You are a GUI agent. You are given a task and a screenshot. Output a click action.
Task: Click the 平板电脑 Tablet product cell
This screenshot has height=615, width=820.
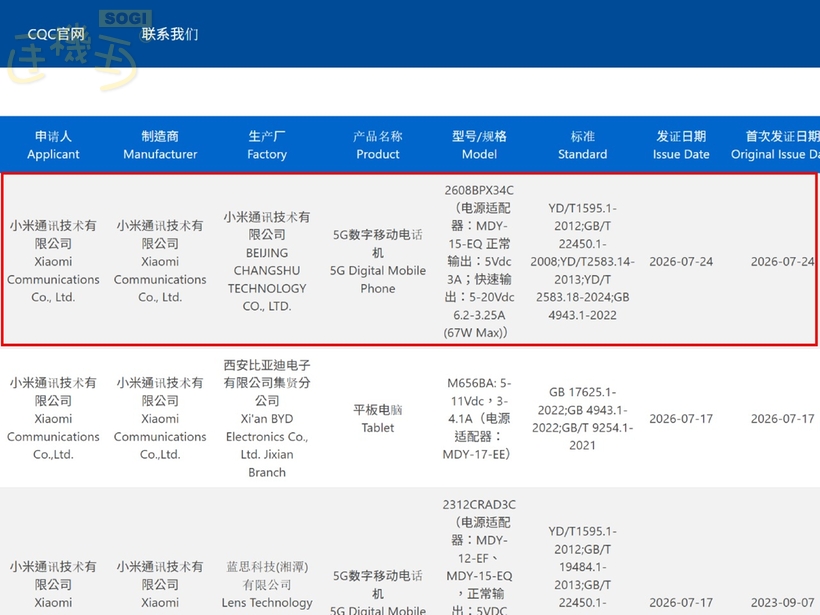click(378, 418)
